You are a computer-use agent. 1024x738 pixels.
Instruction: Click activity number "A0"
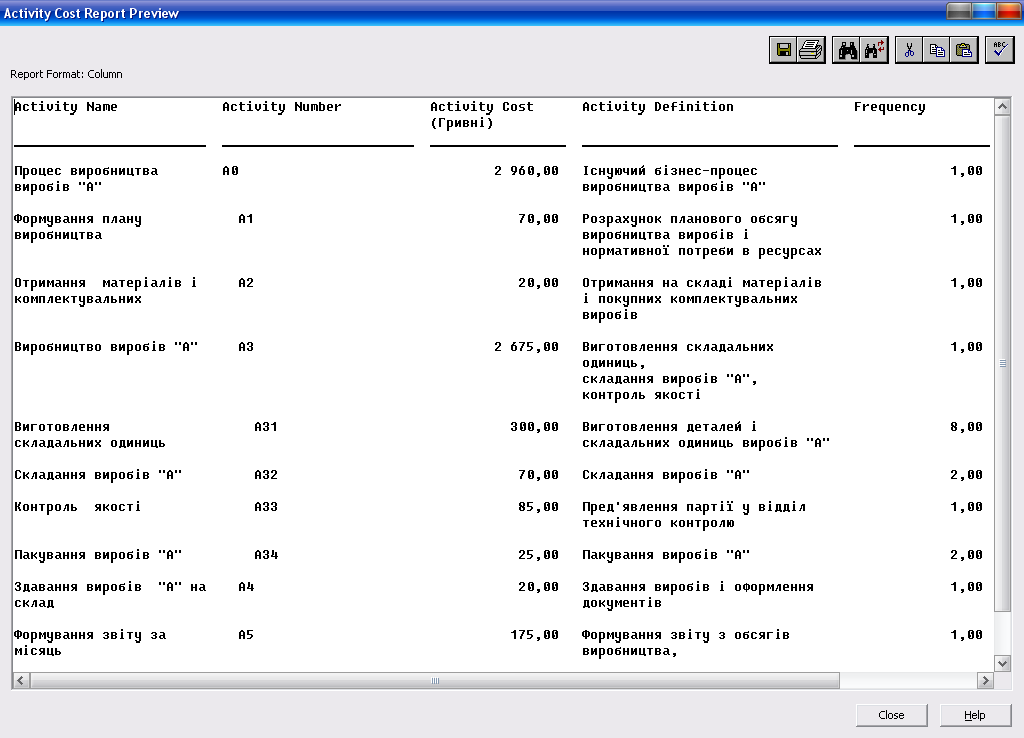pos(231,170)
